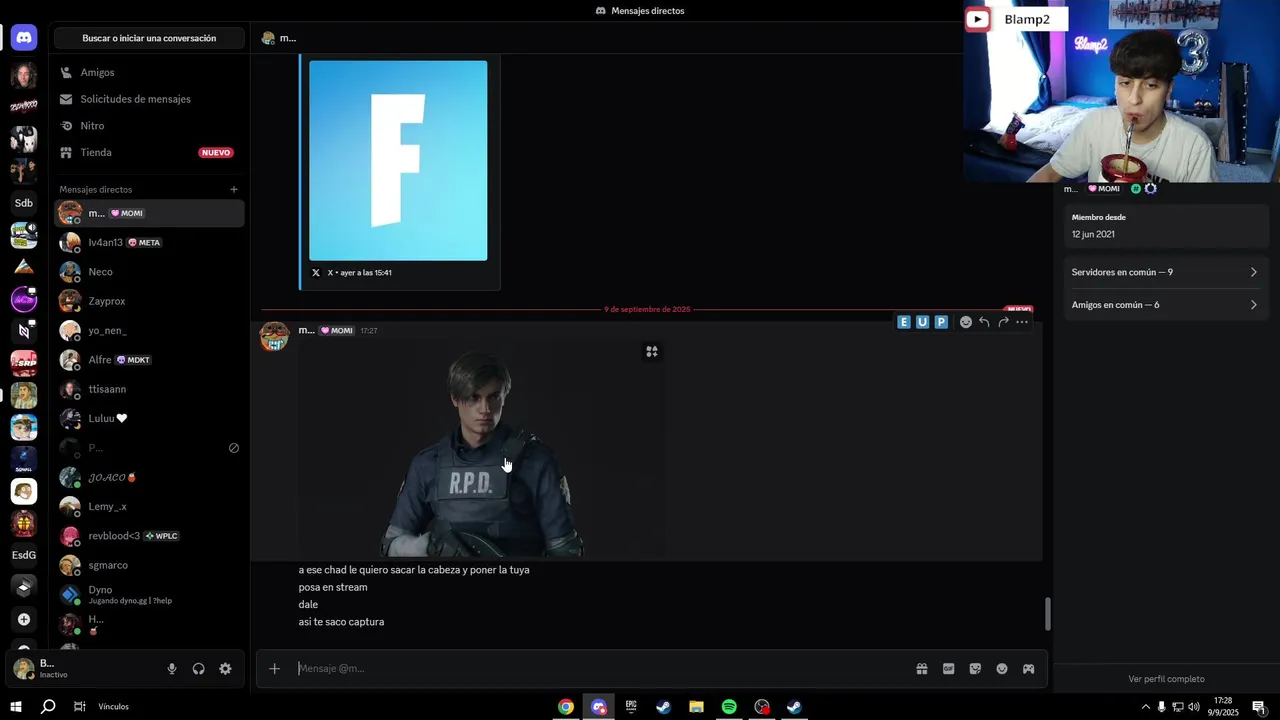This screenshot has height=720, width=1280.
Task: Open the Nitro page
Action: (149, 126)
